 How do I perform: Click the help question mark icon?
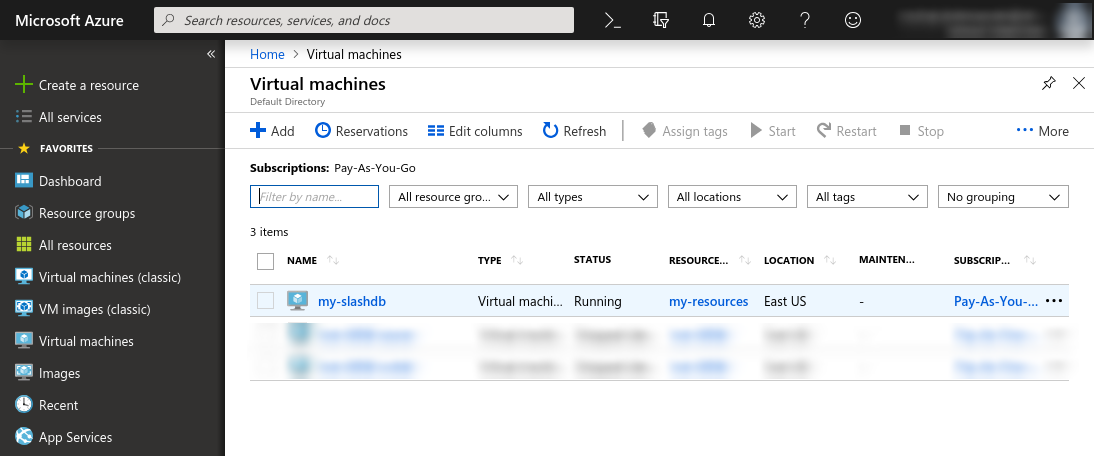click(806, 20)
